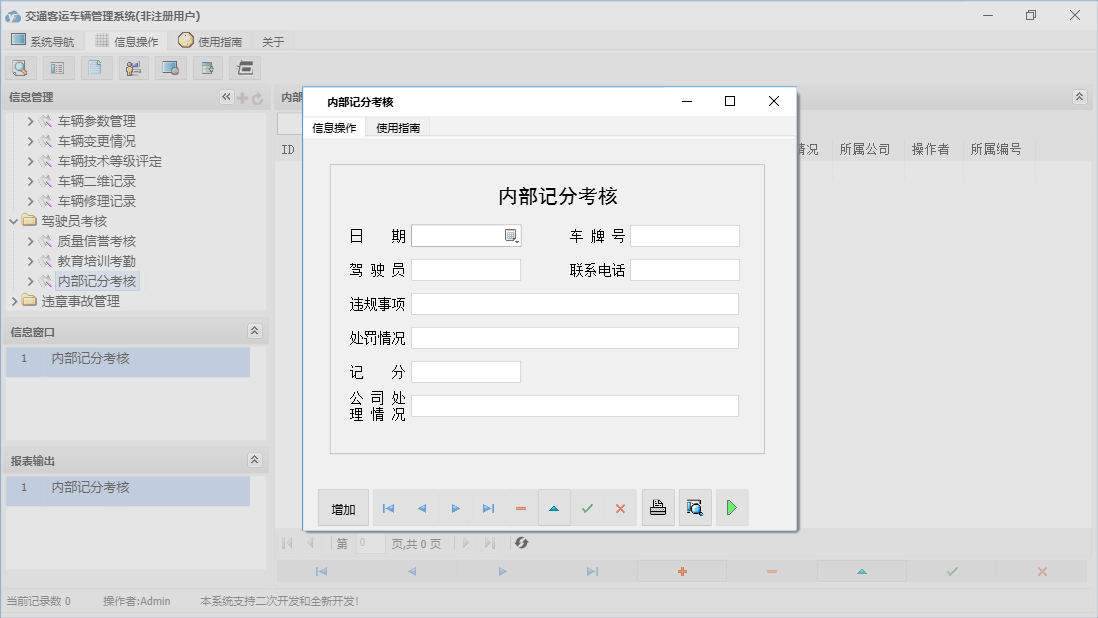Expand the 违章事故管理 folder

(x=15, y=300)
